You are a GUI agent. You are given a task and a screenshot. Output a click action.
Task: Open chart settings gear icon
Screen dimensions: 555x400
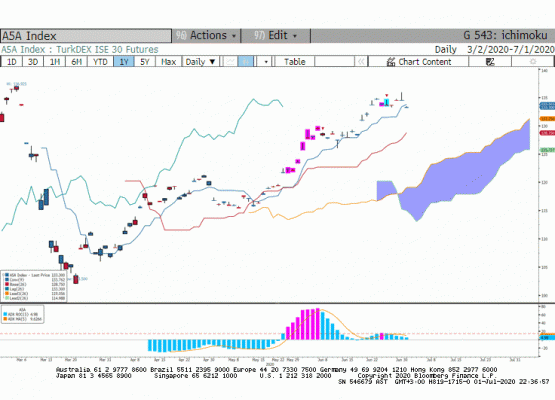coord(532,62)
